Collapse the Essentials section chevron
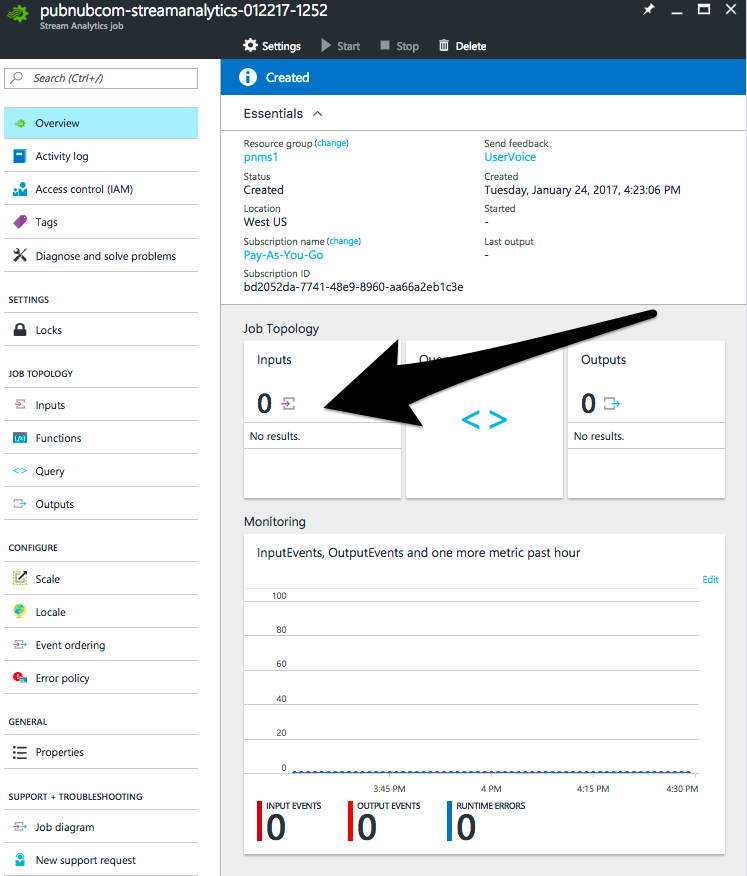 click(x=318, y=113)
